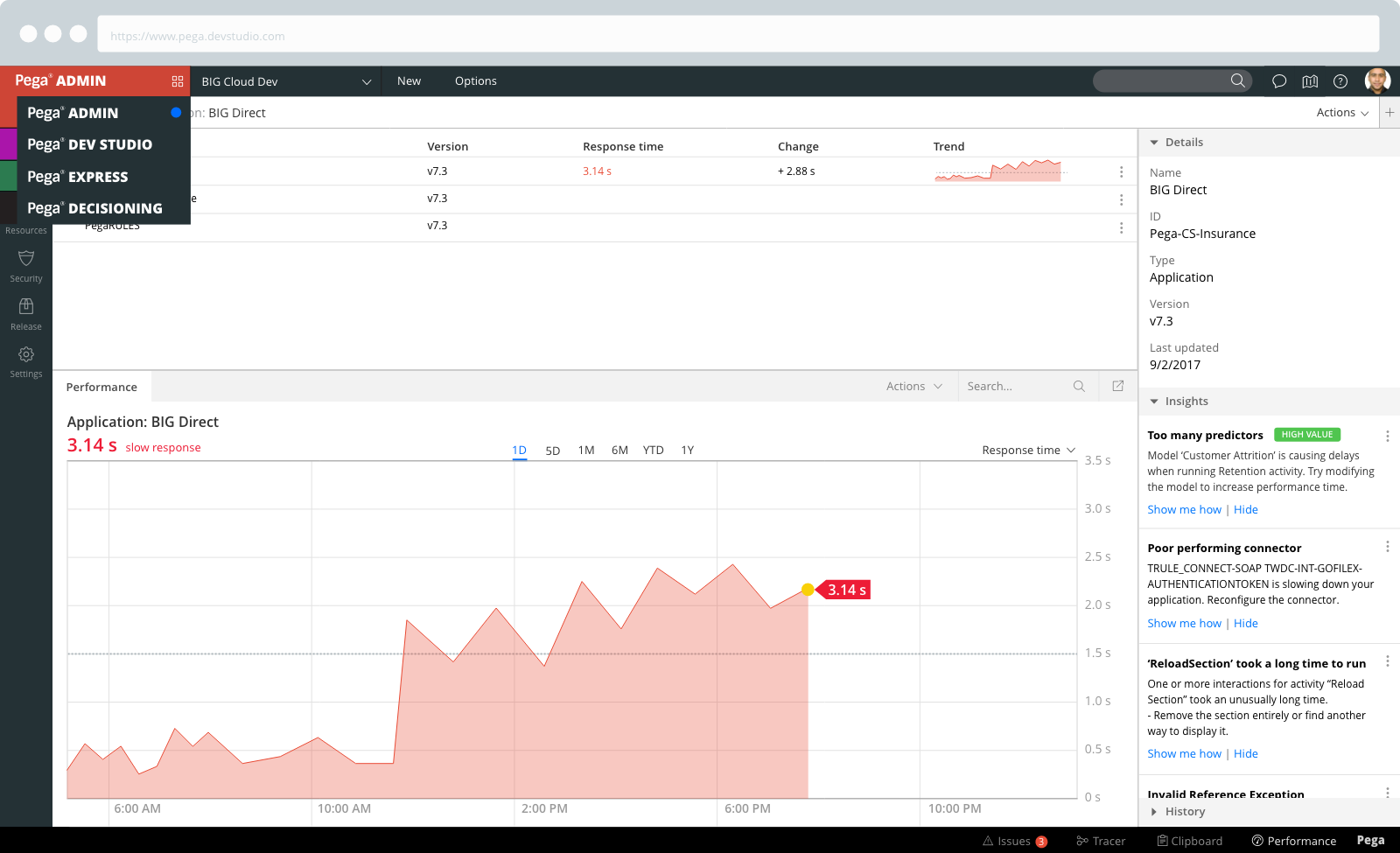
Task: Open the New menu
Action: pyautogui.click(x=409, y=80)
